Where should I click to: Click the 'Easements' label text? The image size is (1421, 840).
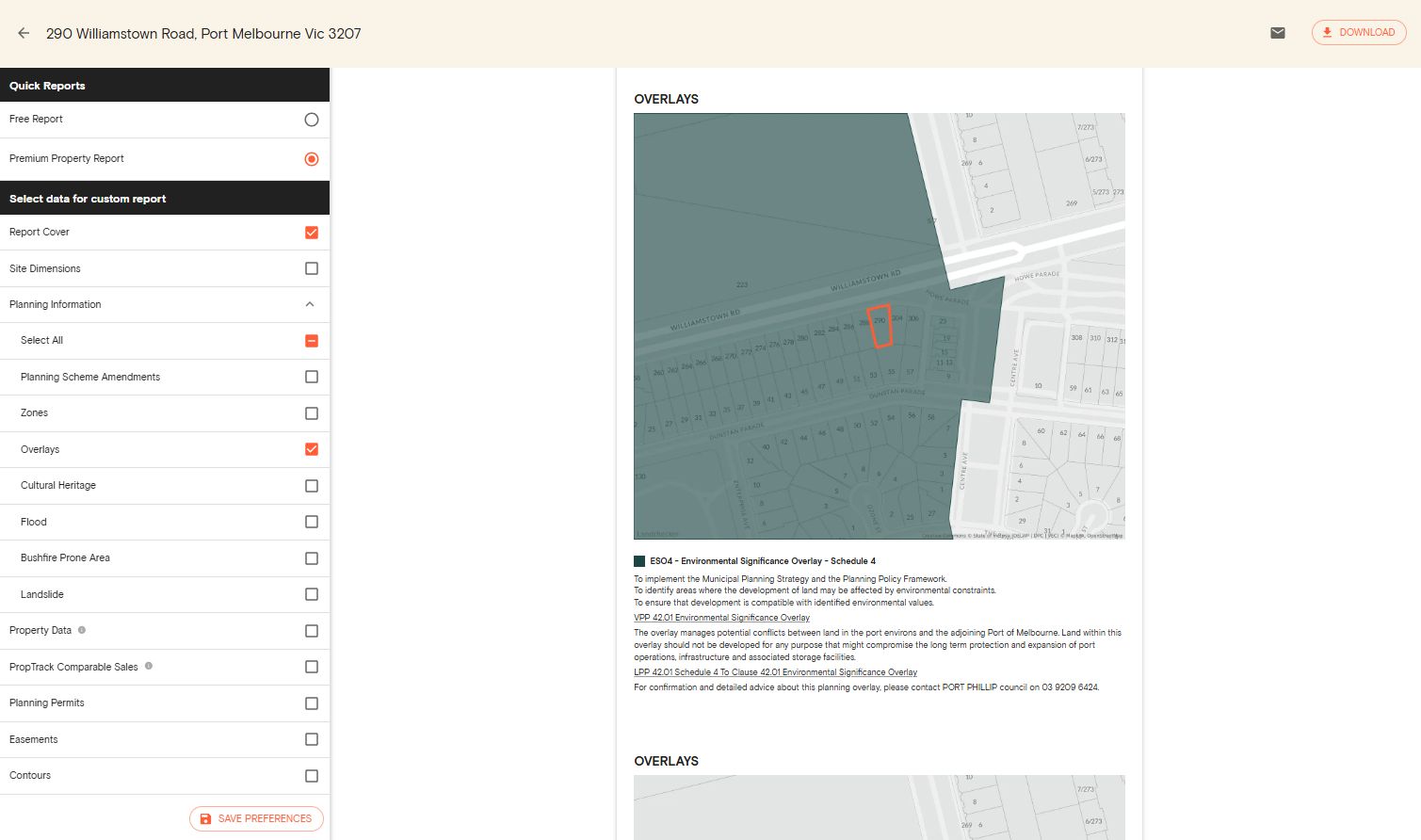pos(34,739)
